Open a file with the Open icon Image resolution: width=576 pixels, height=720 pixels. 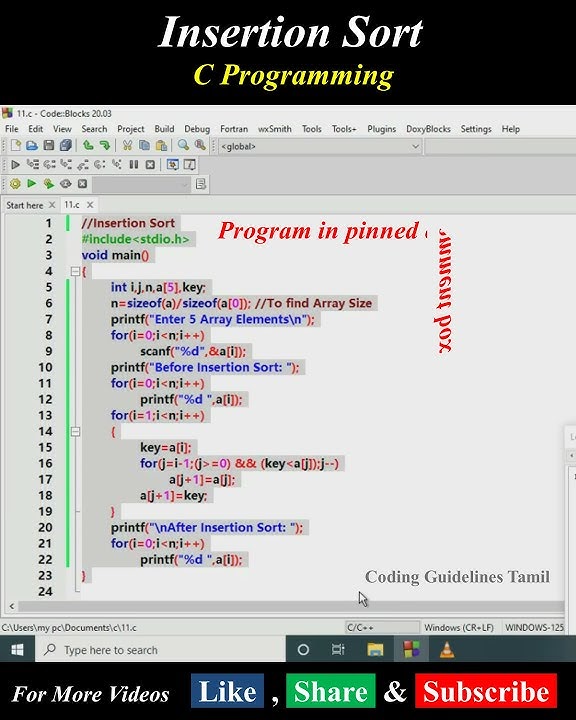tap(32, 146)
